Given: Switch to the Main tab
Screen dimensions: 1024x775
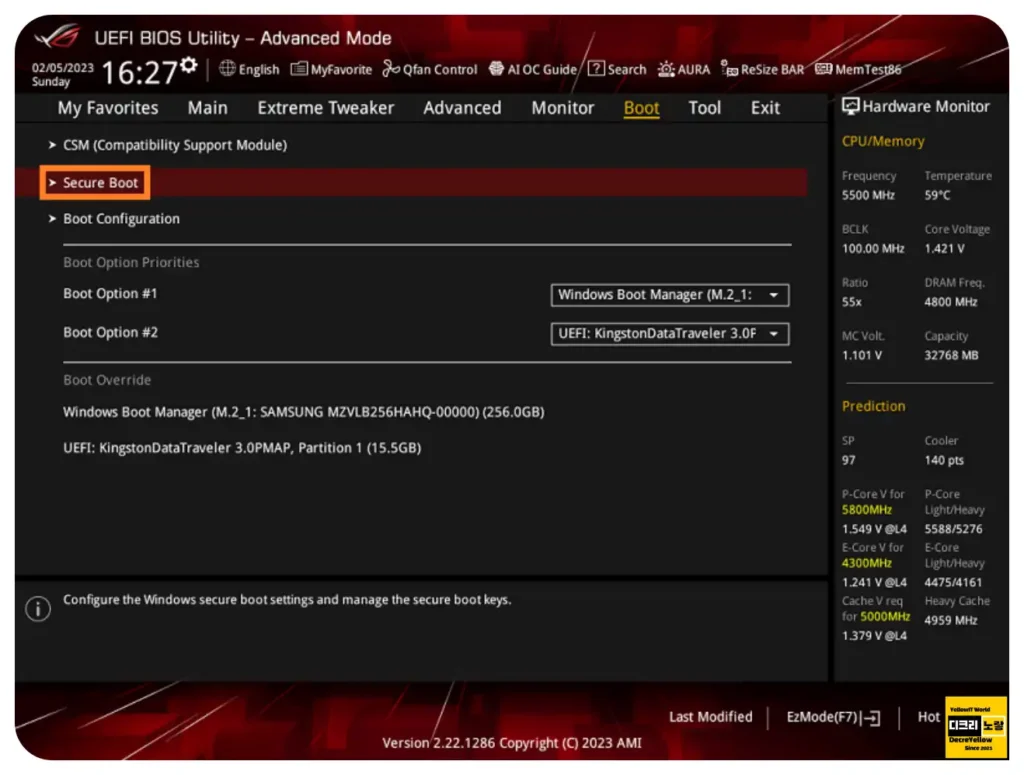Looking at the screenshot, I should pos(208,108).
